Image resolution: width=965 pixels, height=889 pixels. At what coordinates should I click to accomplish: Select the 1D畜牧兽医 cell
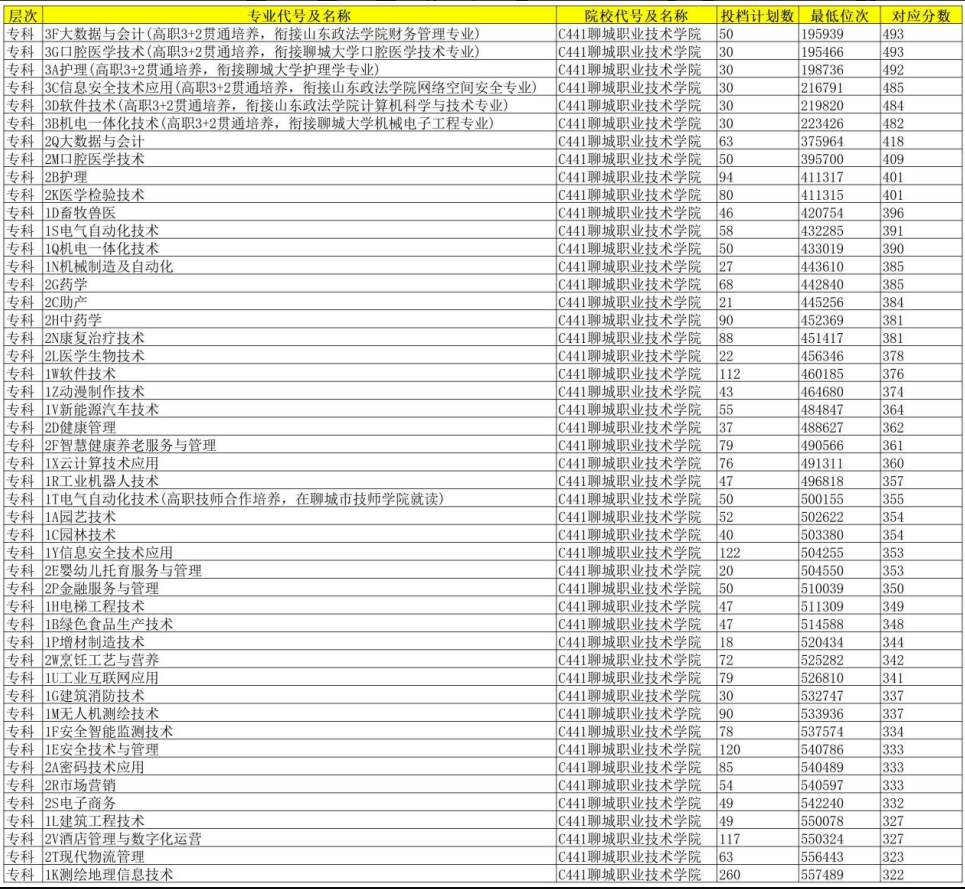299,212
